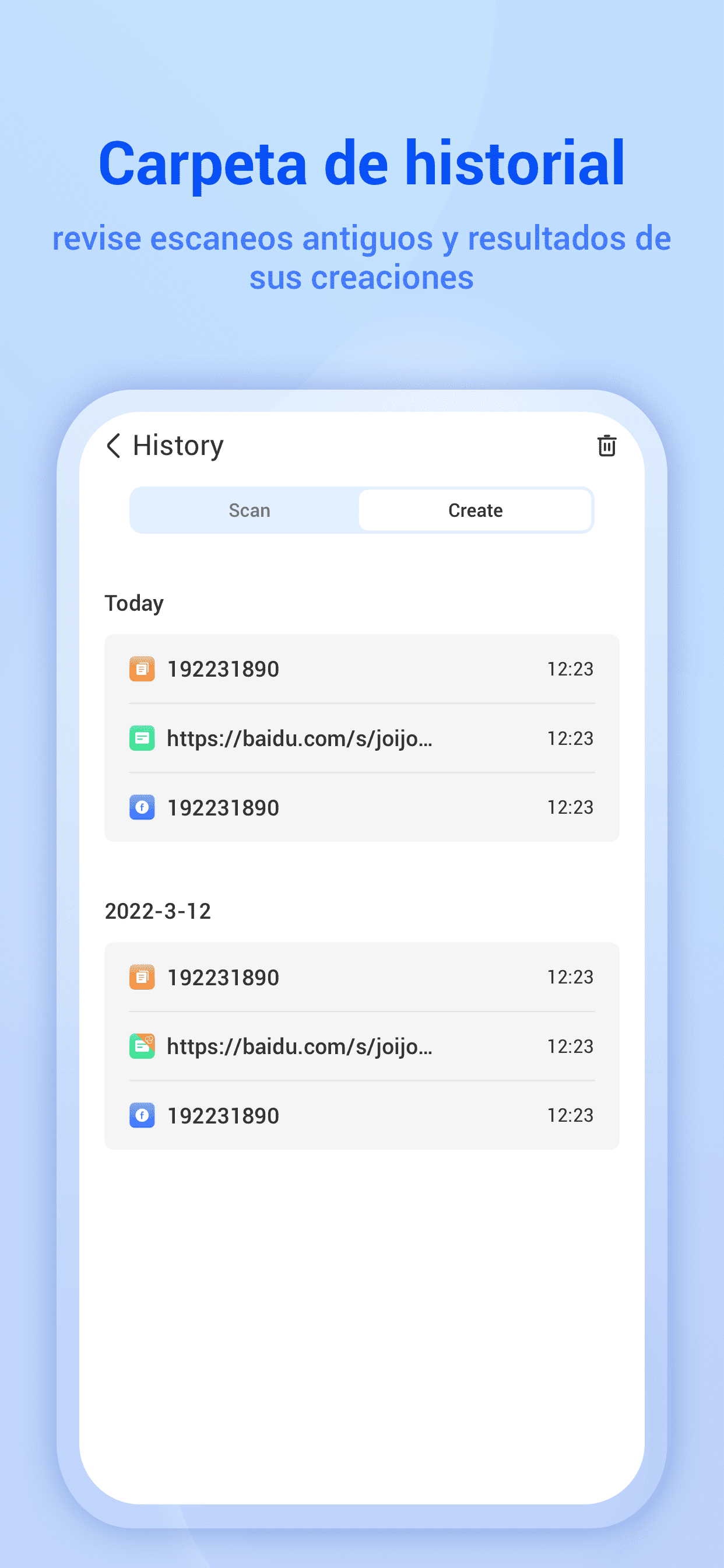Click the orange document icon under Today
Viewport: 724px width, 1568px height.
[x=142, y=669]
